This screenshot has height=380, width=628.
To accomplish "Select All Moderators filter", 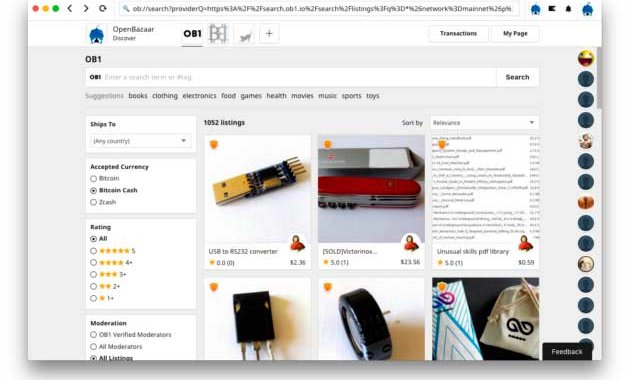I will pos(93,347).
